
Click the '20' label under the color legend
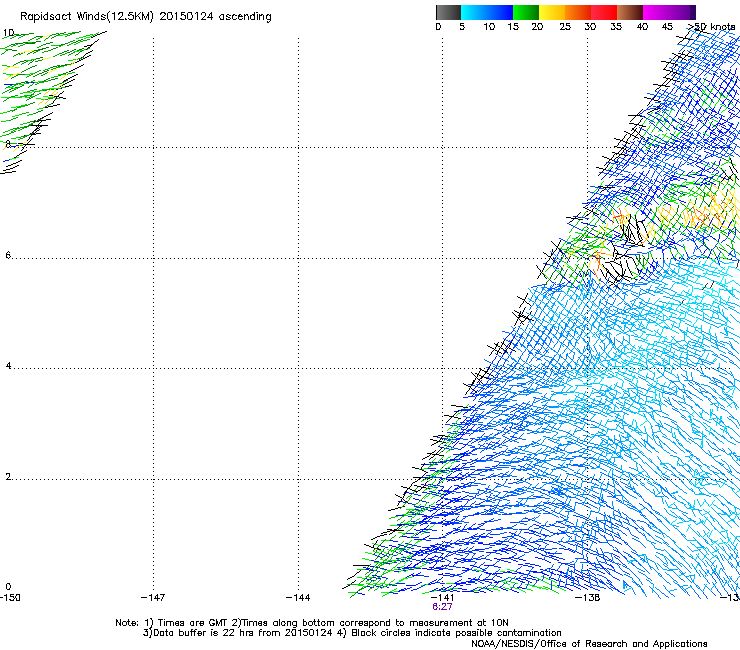point(537,27)
